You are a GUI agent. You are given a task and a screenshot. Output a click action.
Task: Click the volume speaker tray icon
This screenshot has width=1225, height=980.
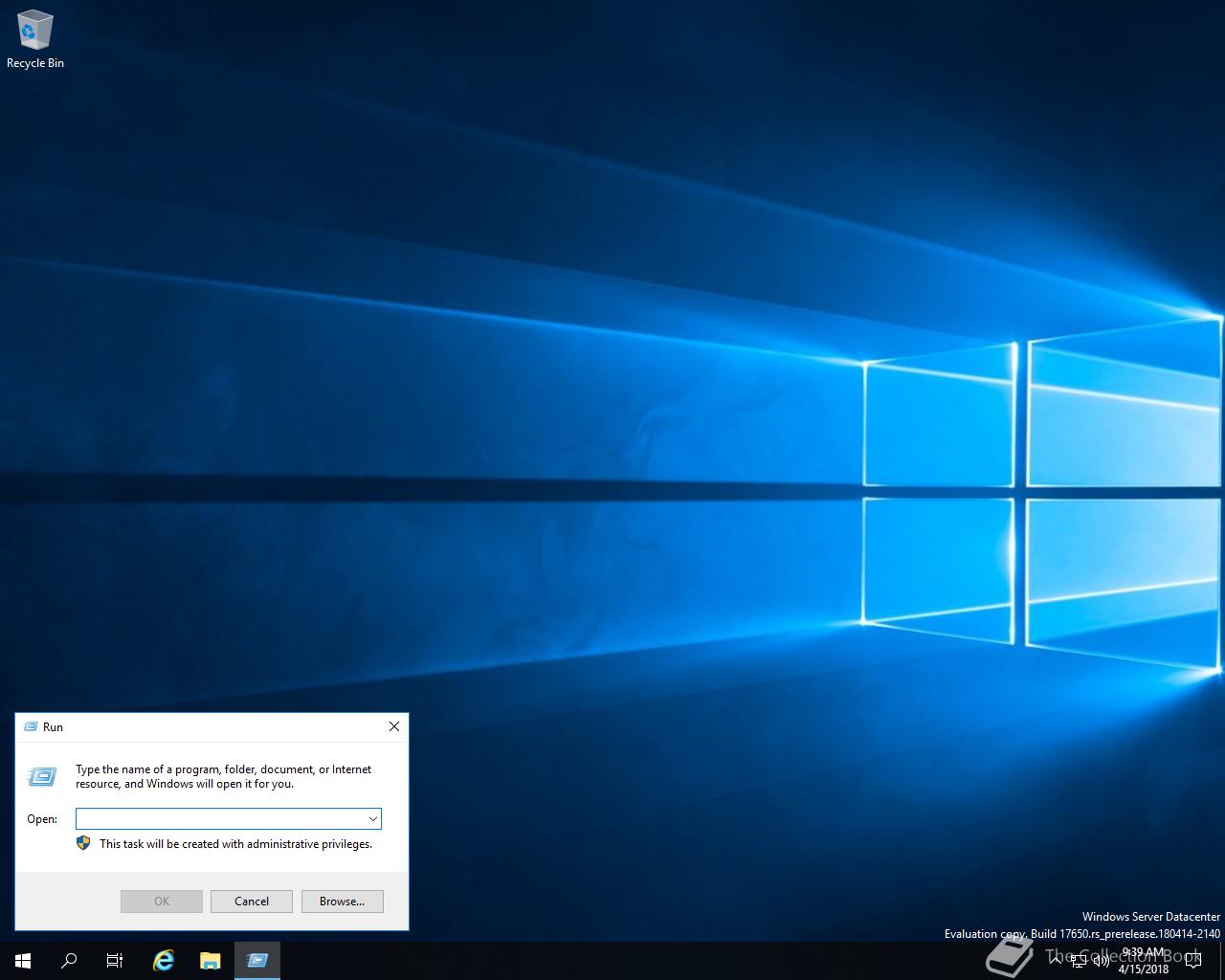1101,961
